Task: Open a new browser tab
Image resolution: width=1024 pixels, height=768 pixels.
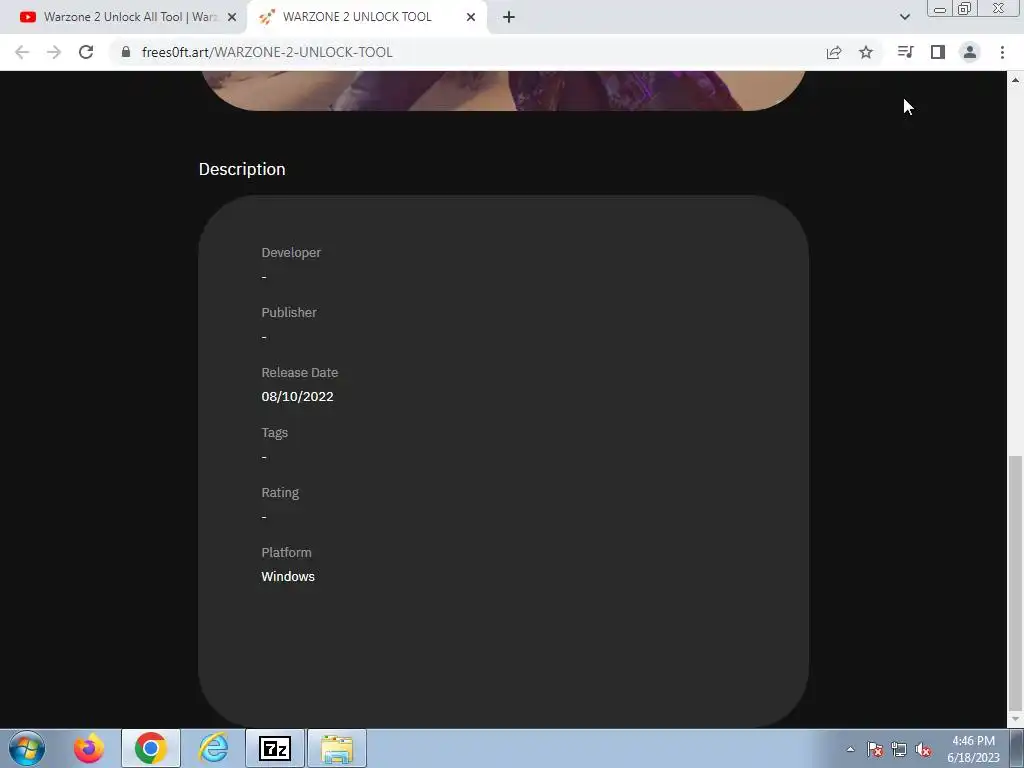Action: pos(509,17)
